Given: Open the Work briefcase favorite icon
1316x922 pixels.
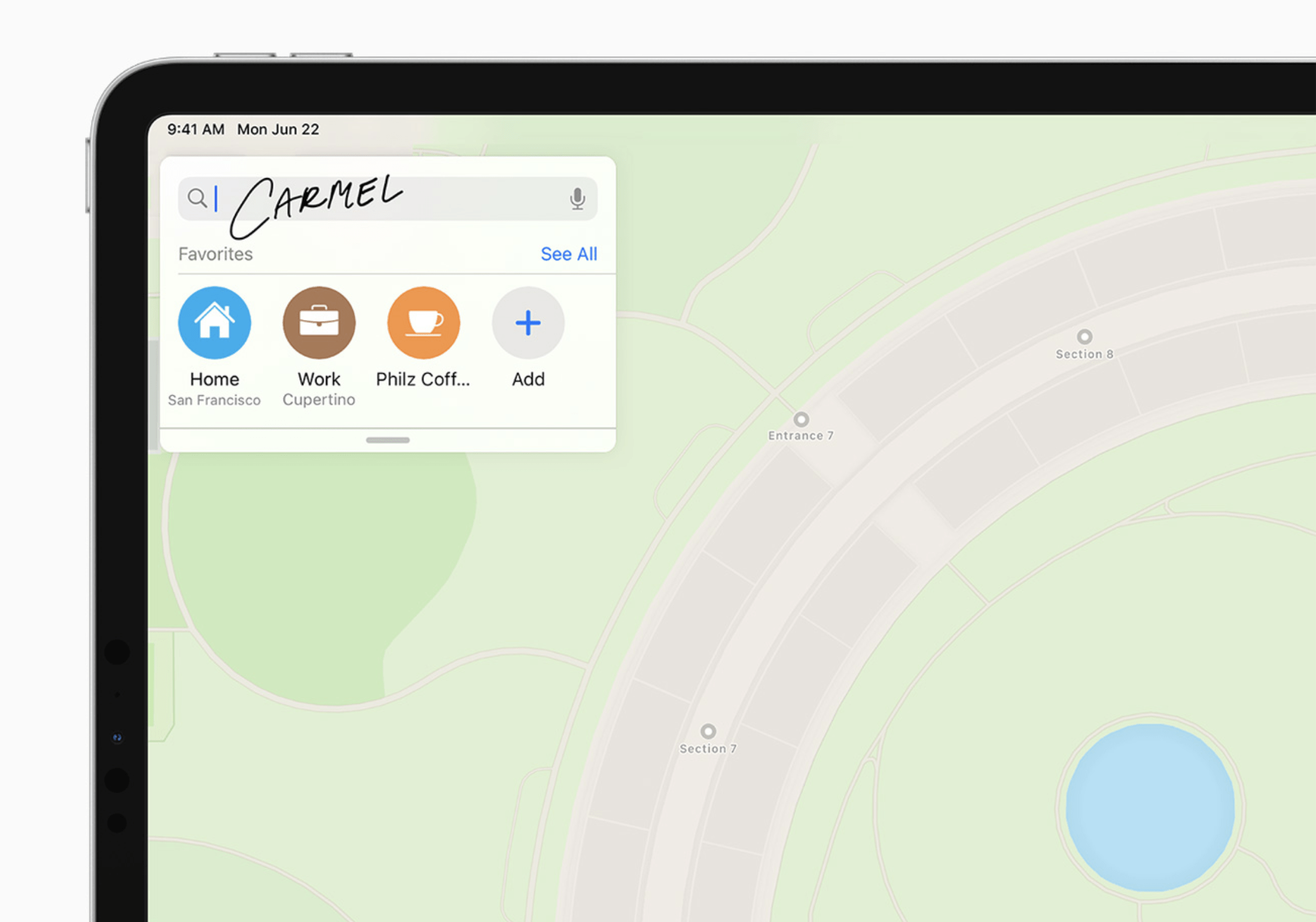Looking at the screenshot, I should pos(319,323).
